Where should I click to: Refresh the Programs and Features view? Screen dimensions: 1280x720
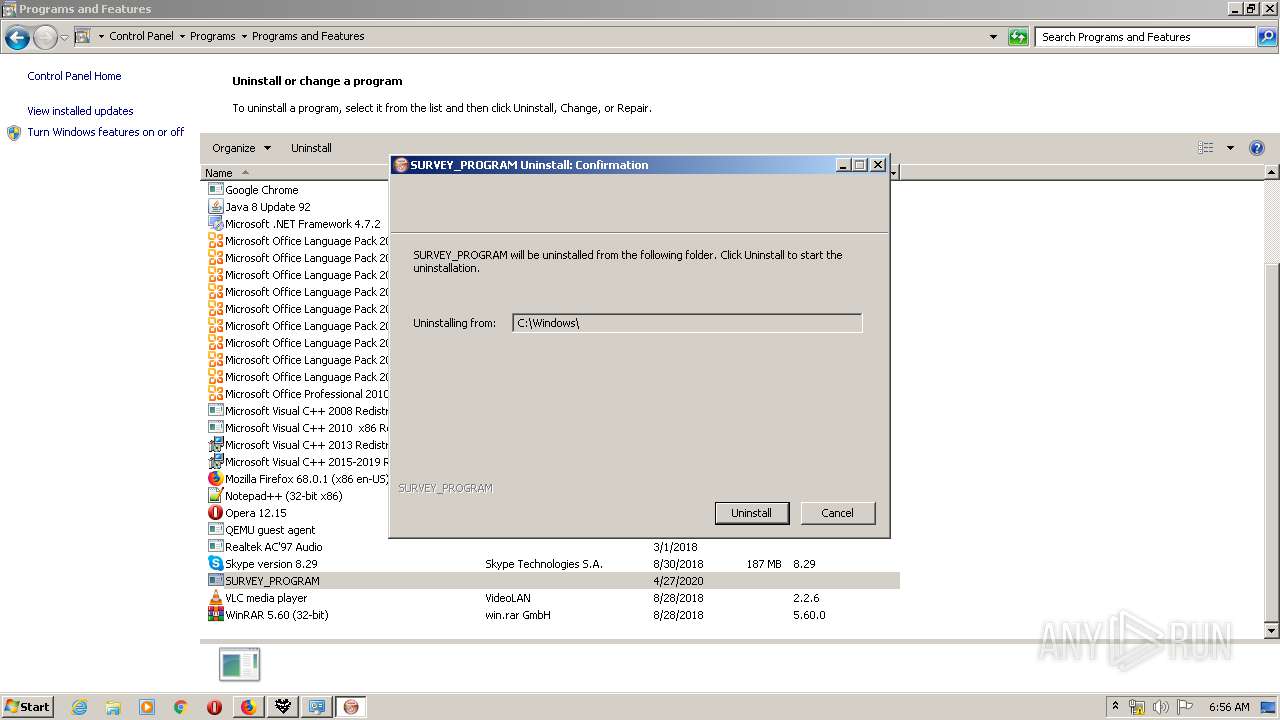click(1018, 37)
